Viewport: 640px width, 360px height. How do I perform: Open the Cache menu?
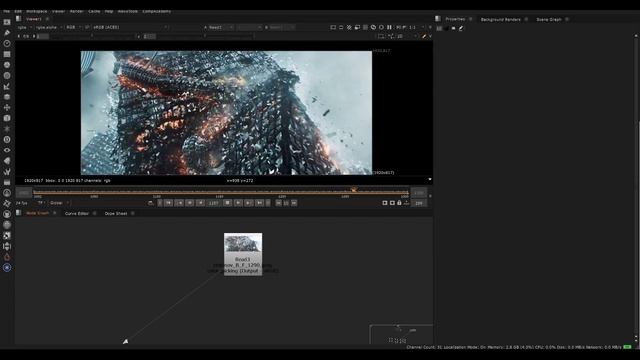[x=94, y=11]
